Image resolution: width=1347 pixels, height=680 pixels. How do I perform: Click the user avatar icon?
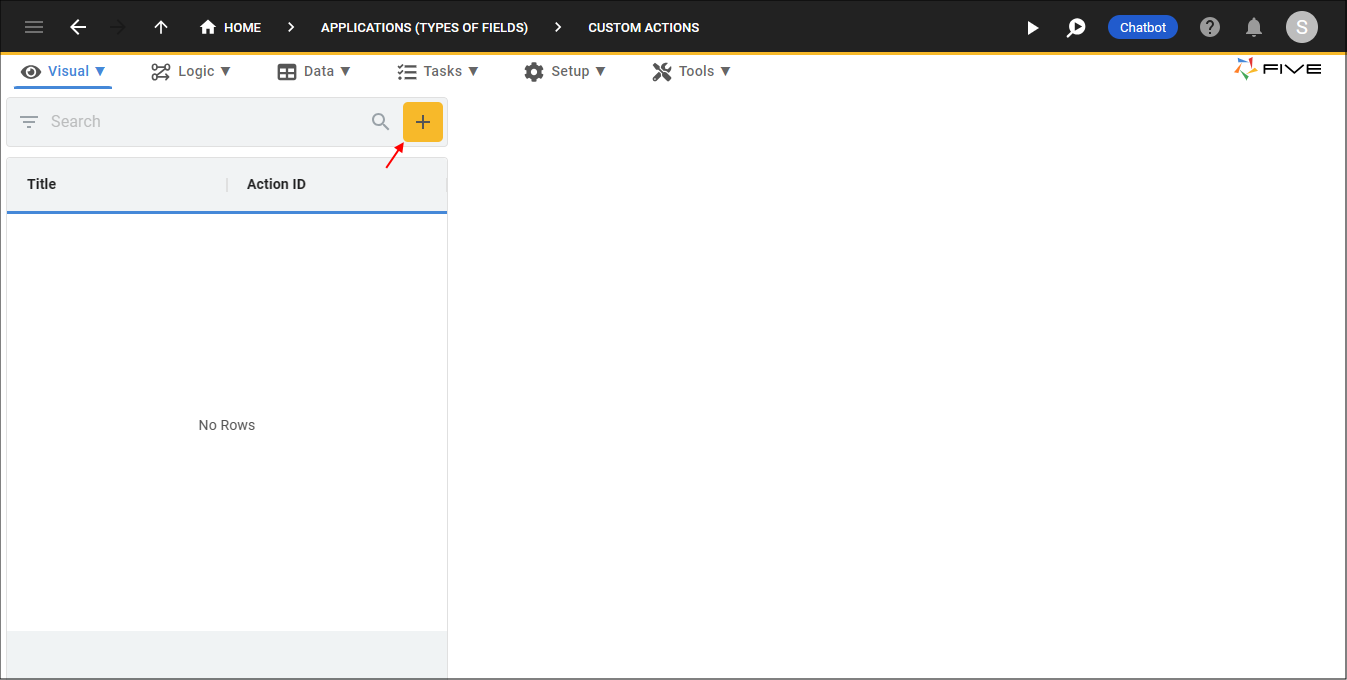(1302, 27)
